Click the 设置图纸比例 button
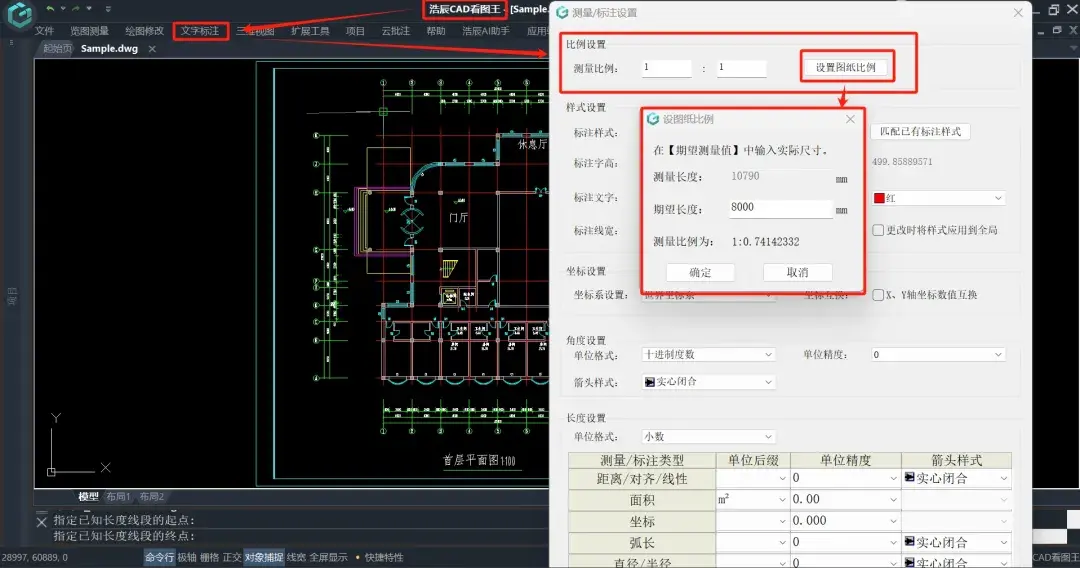This screenshot has height=568, width=1080. tap(846, 67)
